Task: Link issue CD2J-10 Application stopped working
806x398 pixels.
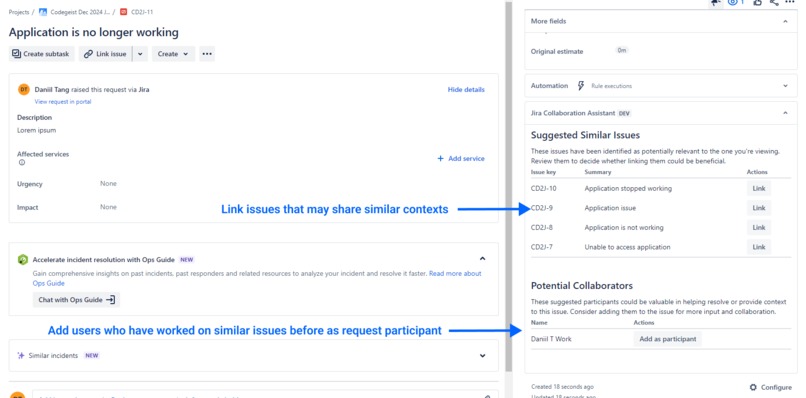Action: click(759, 188)
